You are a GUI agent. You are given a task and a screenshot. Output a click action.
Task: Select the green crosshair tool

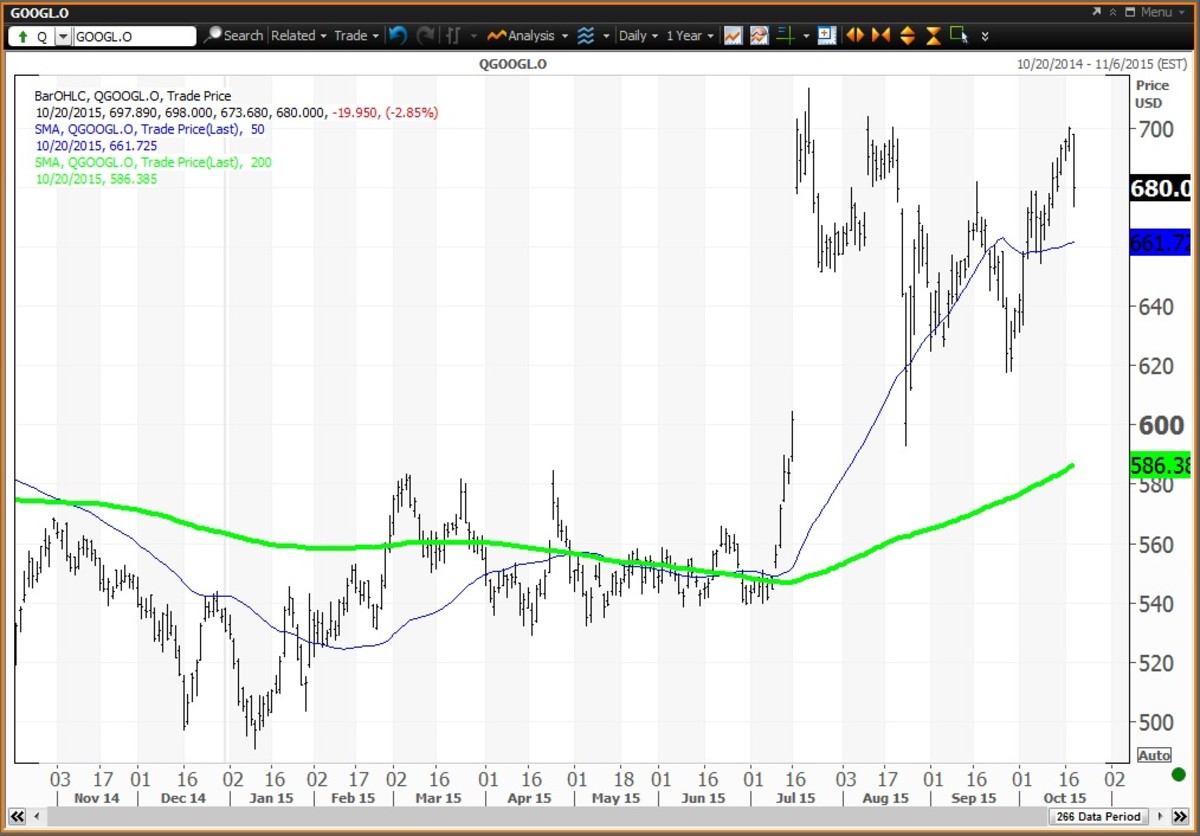click(785, 35)
